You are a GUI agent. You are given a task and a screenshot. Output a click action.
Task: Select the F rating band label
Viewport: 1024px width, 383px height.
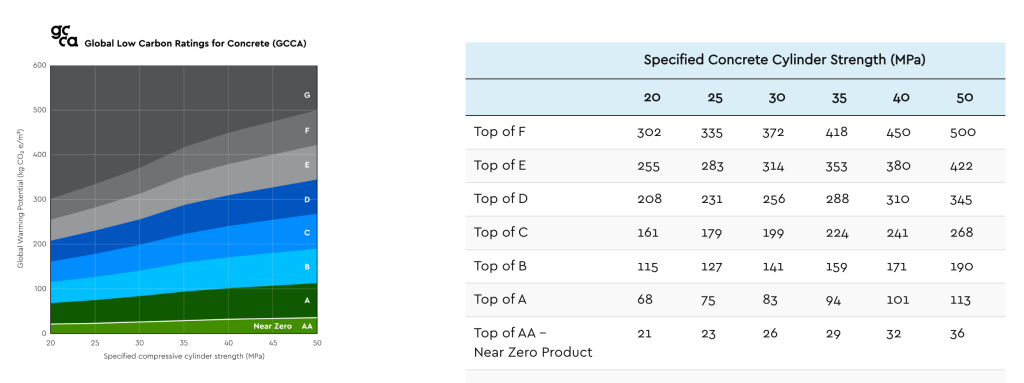pyautogui.click(x=306, y=131)
